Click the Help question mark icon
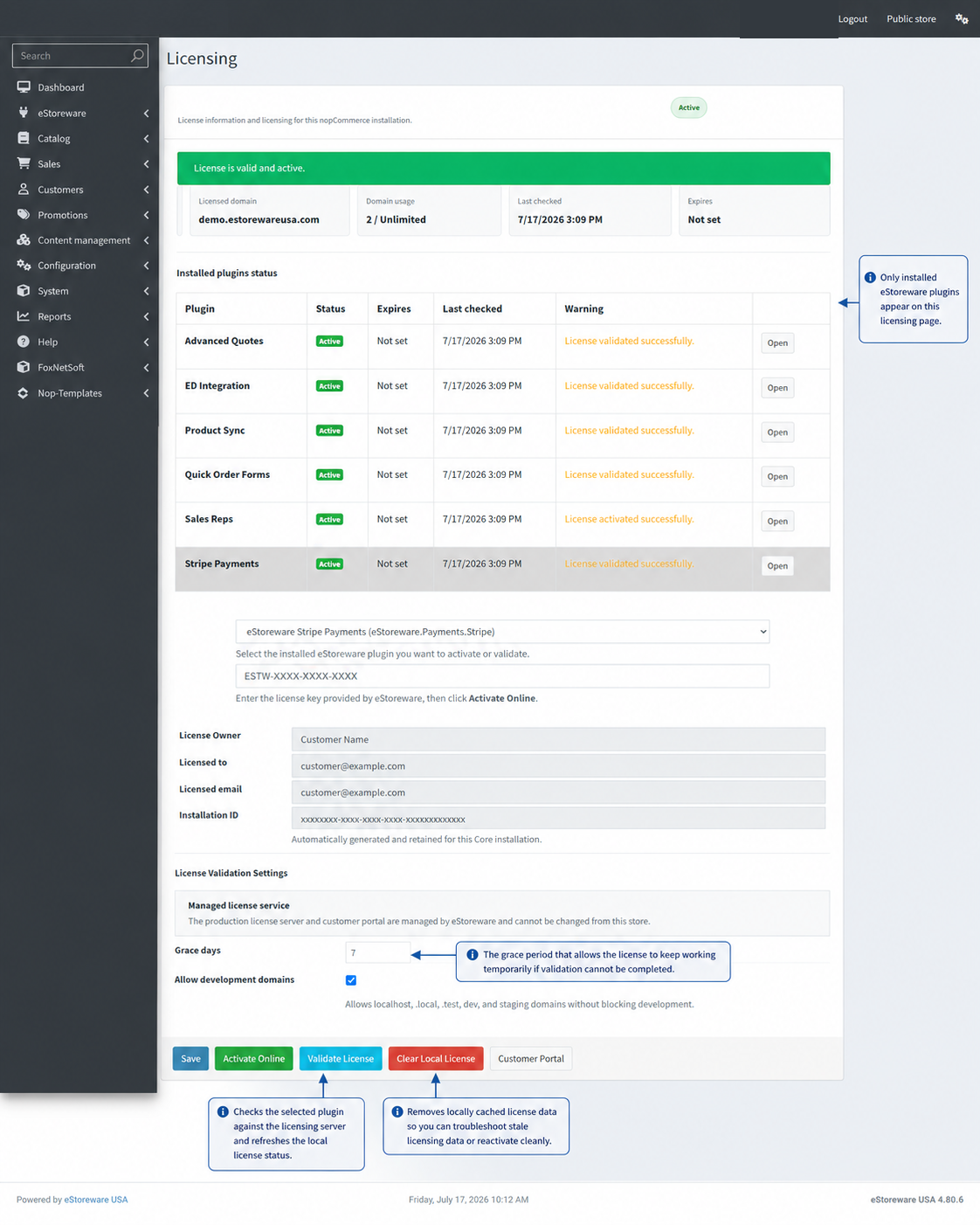Viewport: 980px width, 1225px height. tap(24, 342)
